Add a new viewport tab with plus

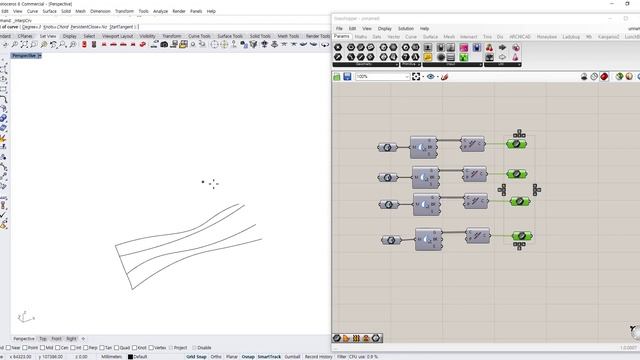[x=83, y=339]
